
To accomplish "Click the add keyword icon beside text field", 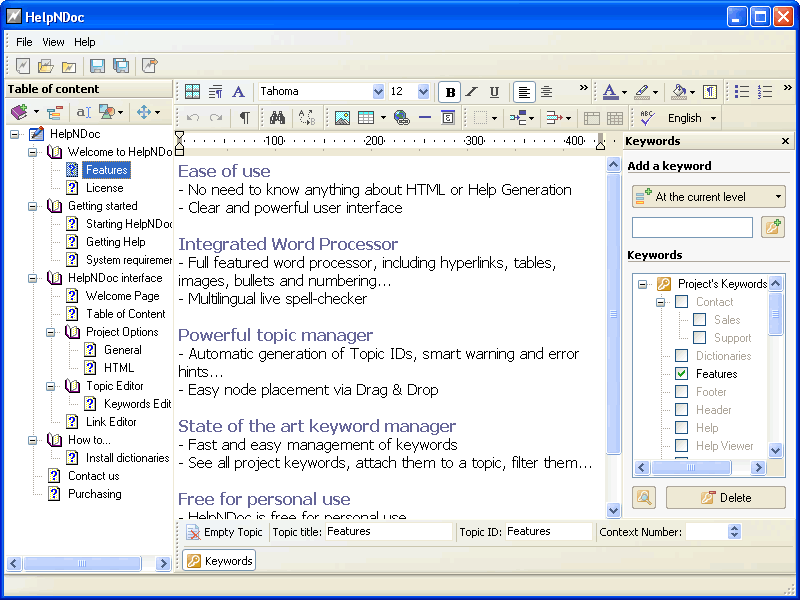I will point(772,227).
